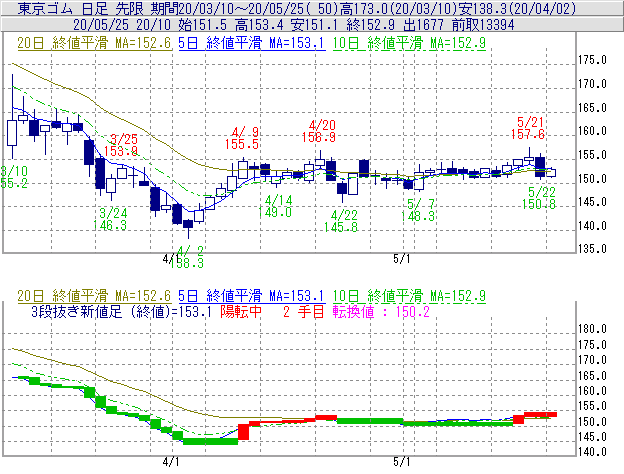Click the 175.0 price axis label in upper chart
Screen dimensions: 624x474
tap(592, 60)
